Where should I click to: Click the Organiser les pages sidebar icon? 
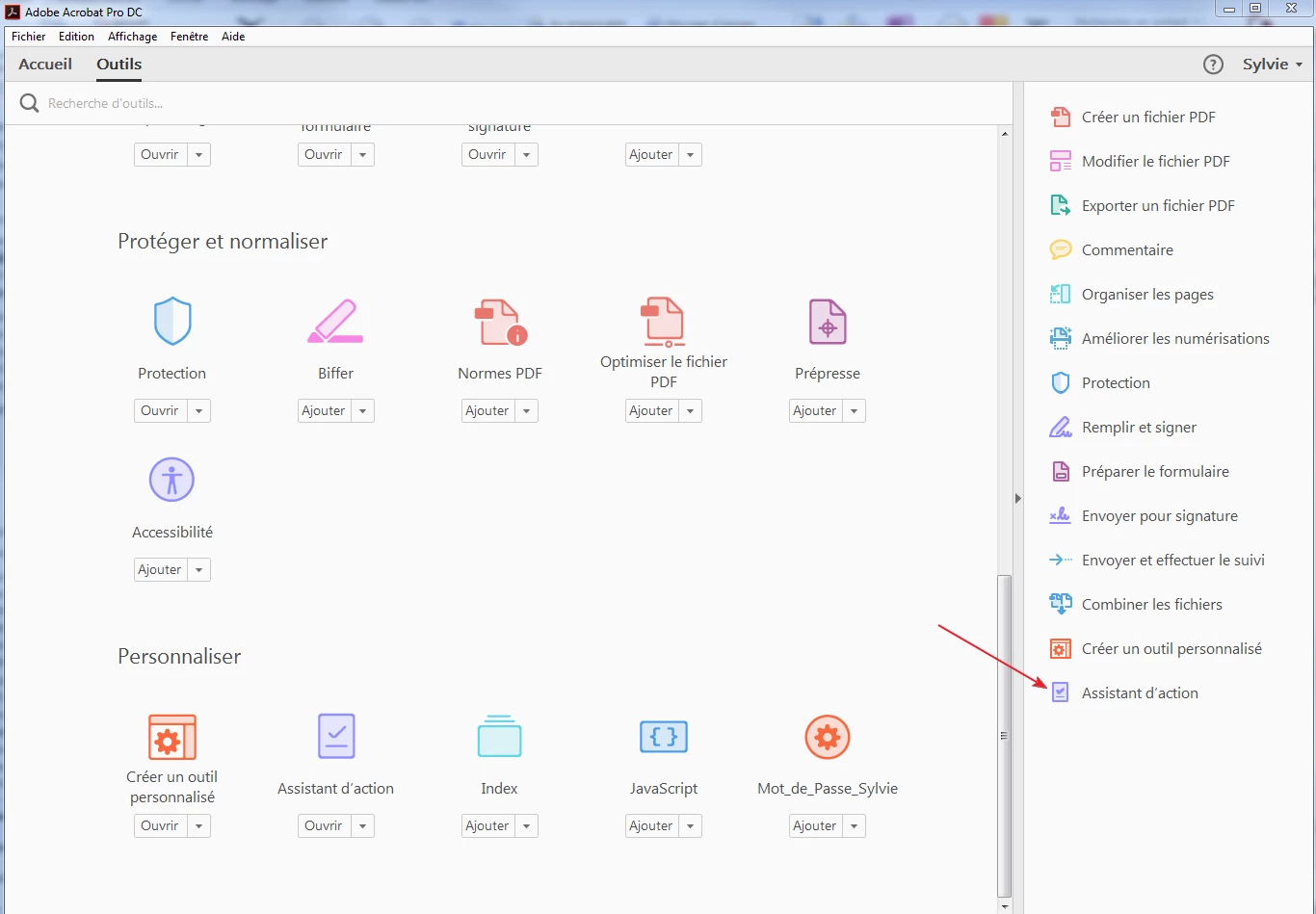[x=1060, y=294]
